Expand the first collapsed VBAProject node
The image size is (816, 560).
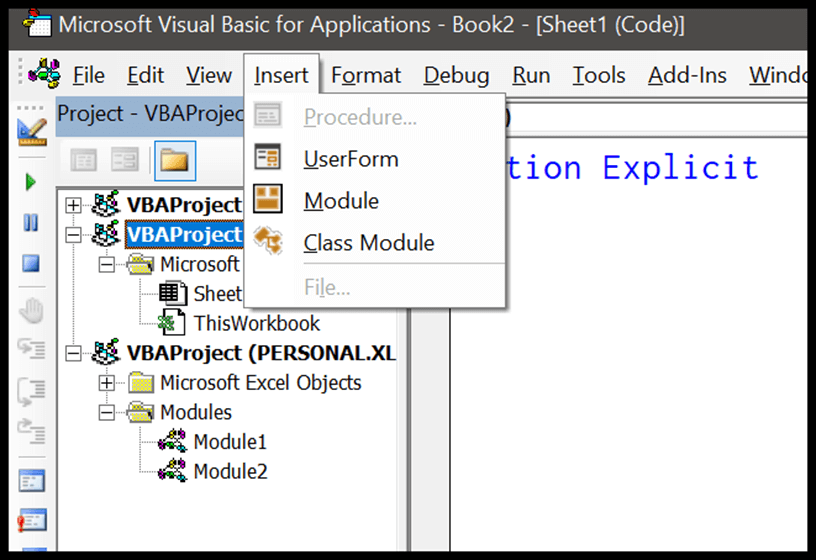tap(73, 205)
